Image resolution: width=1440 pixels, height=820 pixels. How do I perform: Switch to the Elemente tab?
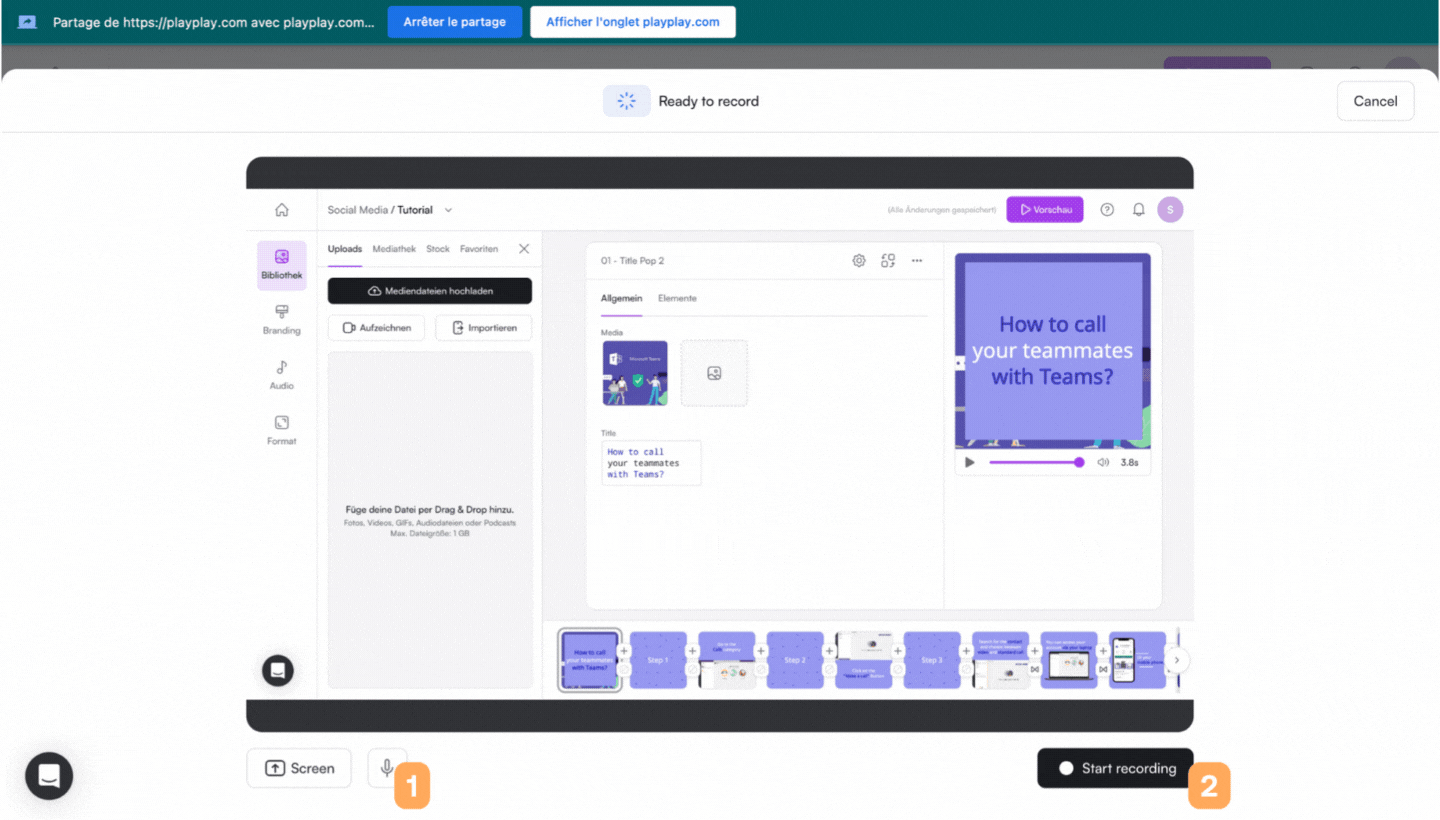(x=677, y=298)
